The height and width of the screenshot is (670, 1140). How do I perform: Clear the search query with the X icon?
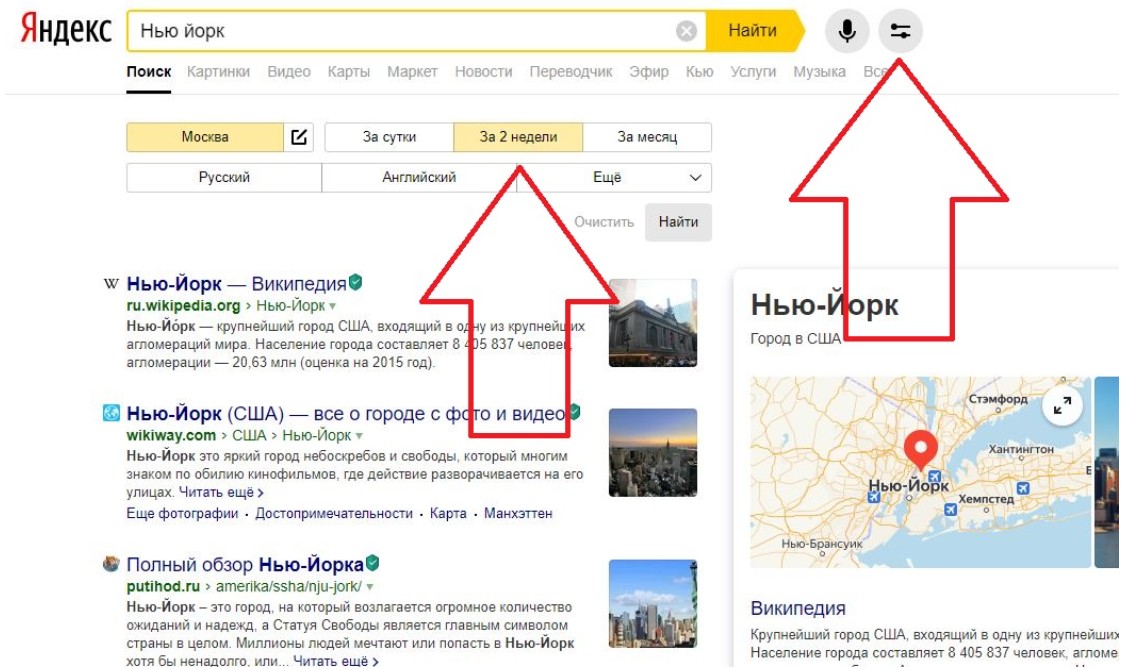tap(686, 31)
